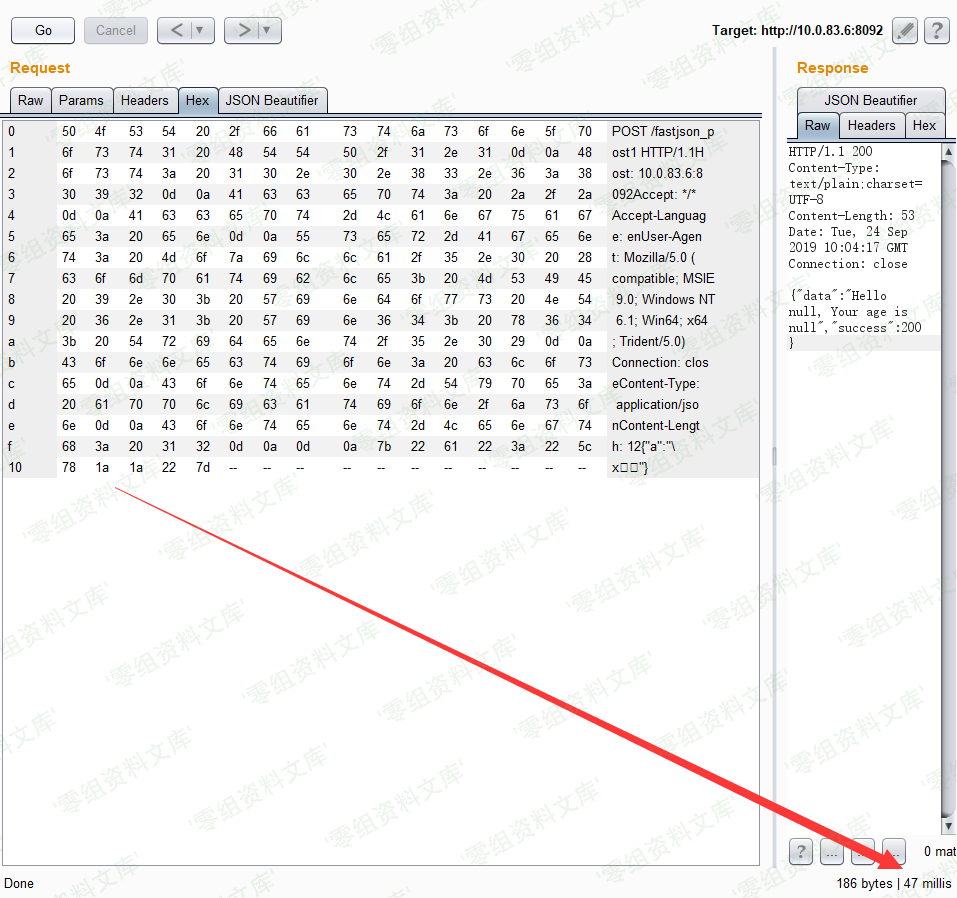
Task: Show the response Hex tab
Action: coord(924,125)
